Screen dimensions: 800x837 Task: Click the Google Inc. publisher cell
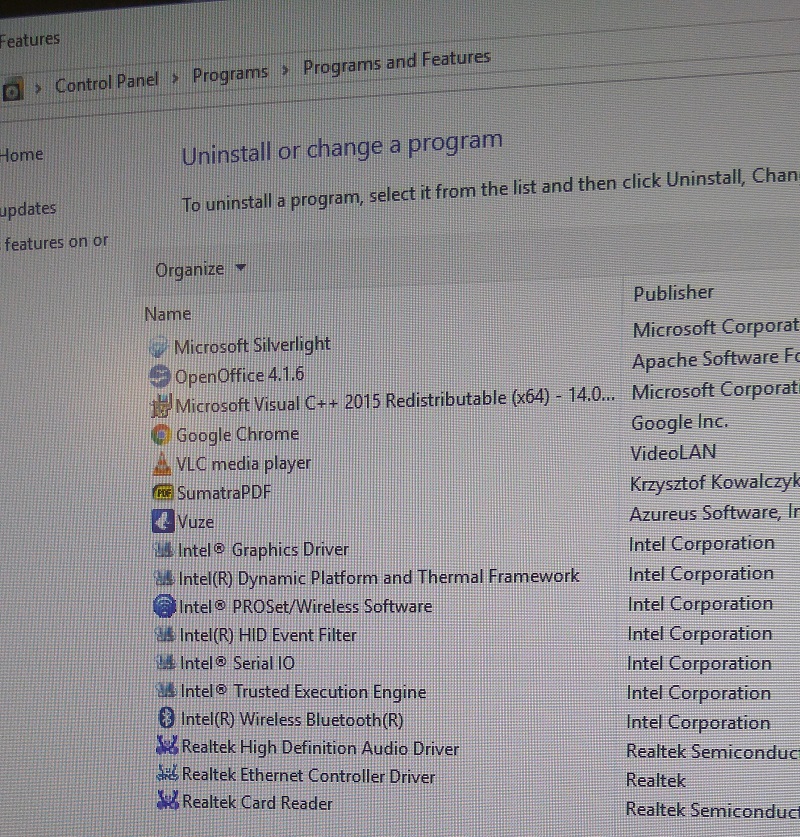point(679,423)
